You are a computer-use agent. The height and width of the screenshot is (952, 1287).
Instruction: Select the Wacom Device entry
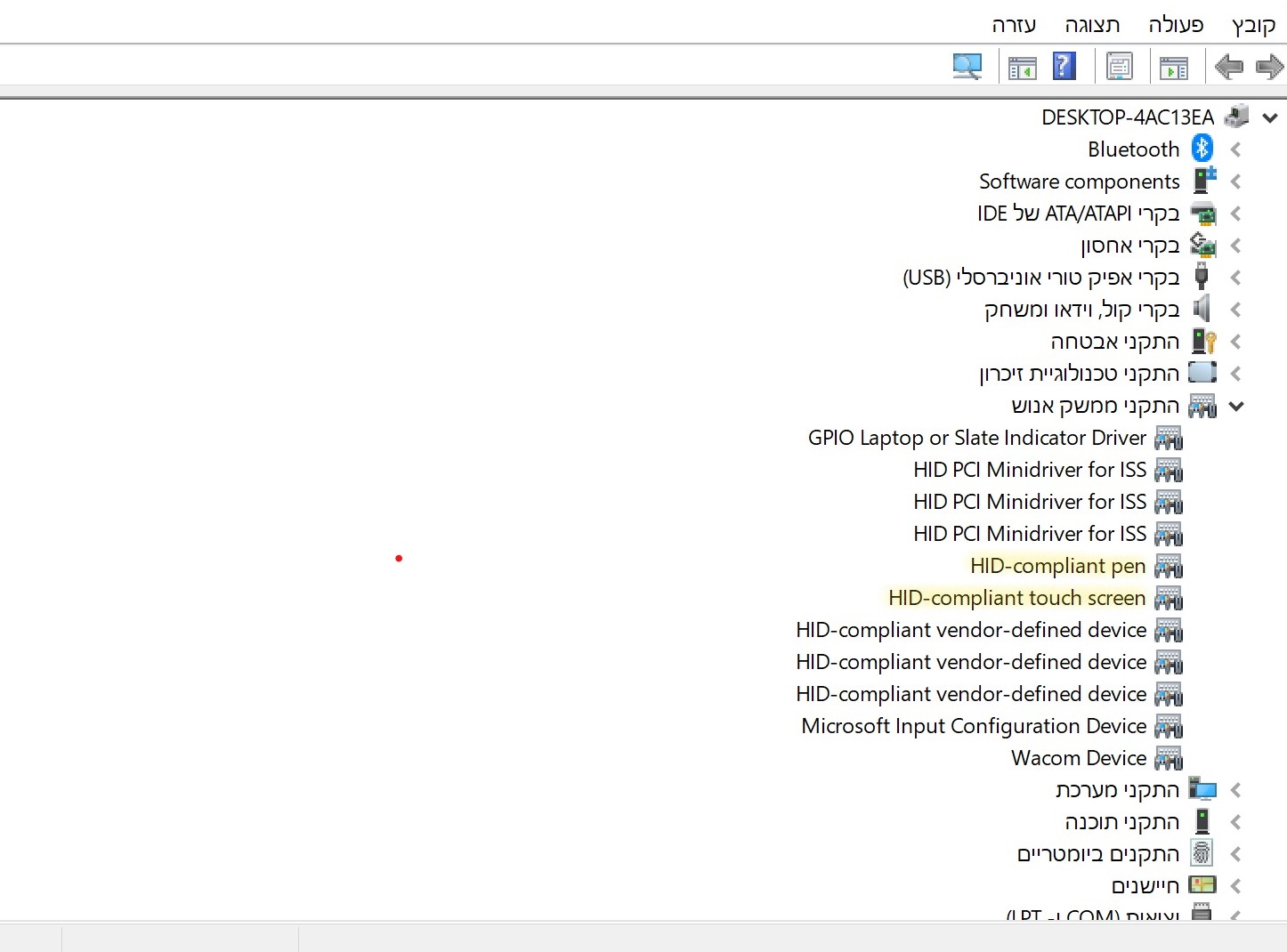(x=1079, y=758)
